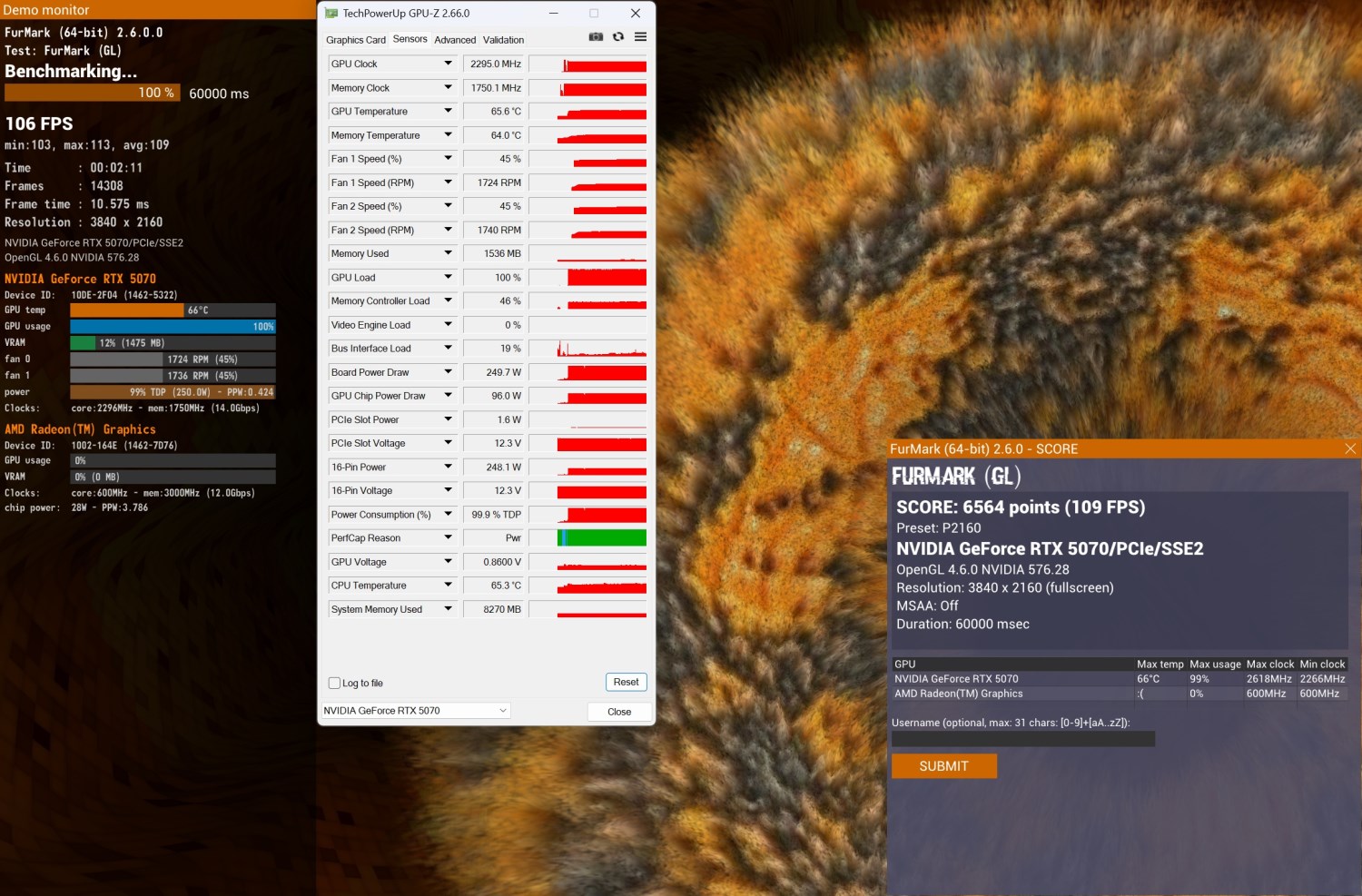
Task: Take a GPU-Z screenshot with the camera icon
Action: pyautogui.click(x=596, y=37)
